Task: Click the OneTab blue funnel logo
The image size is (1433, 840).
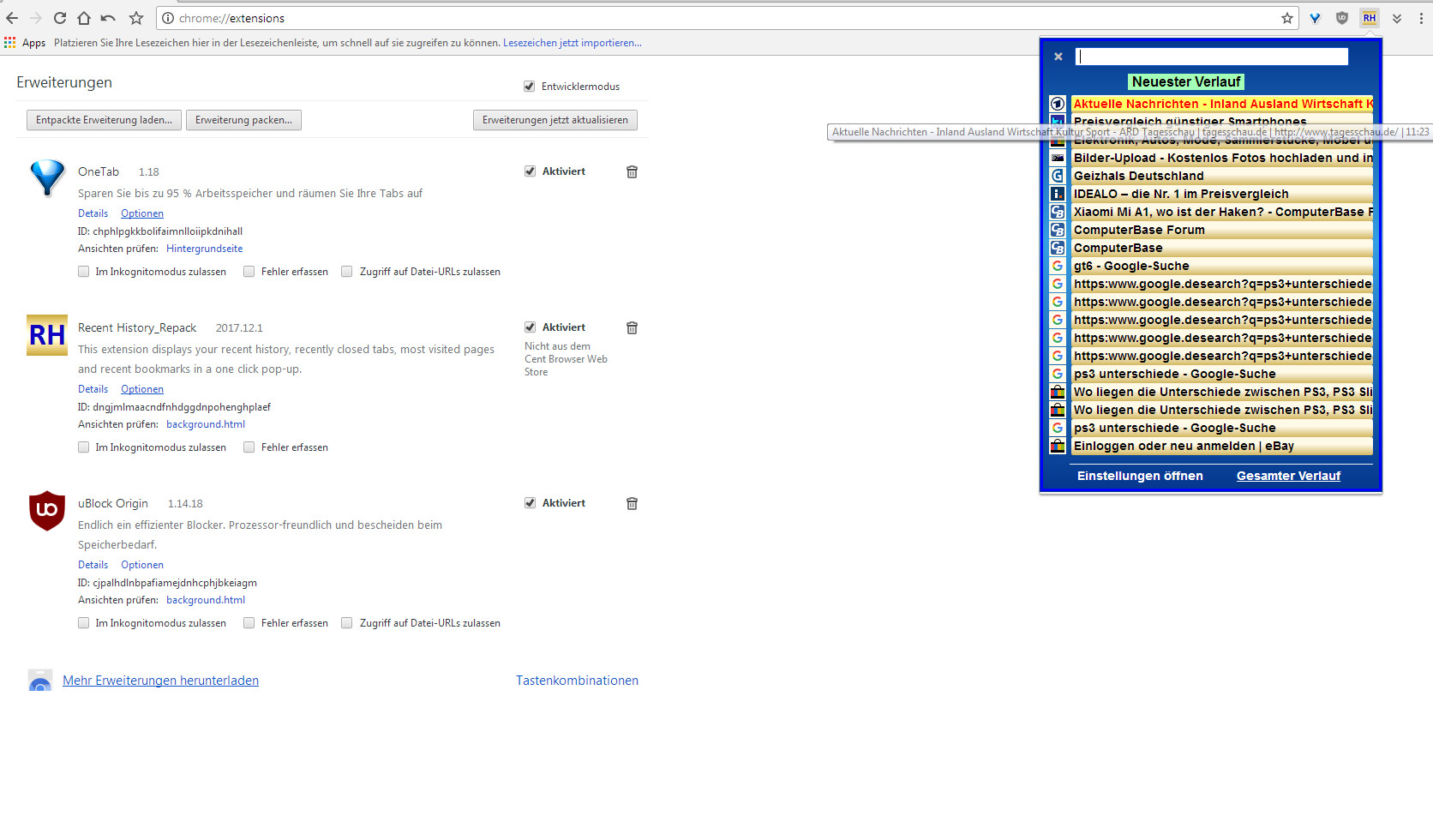Action: [x=47, y=178]
